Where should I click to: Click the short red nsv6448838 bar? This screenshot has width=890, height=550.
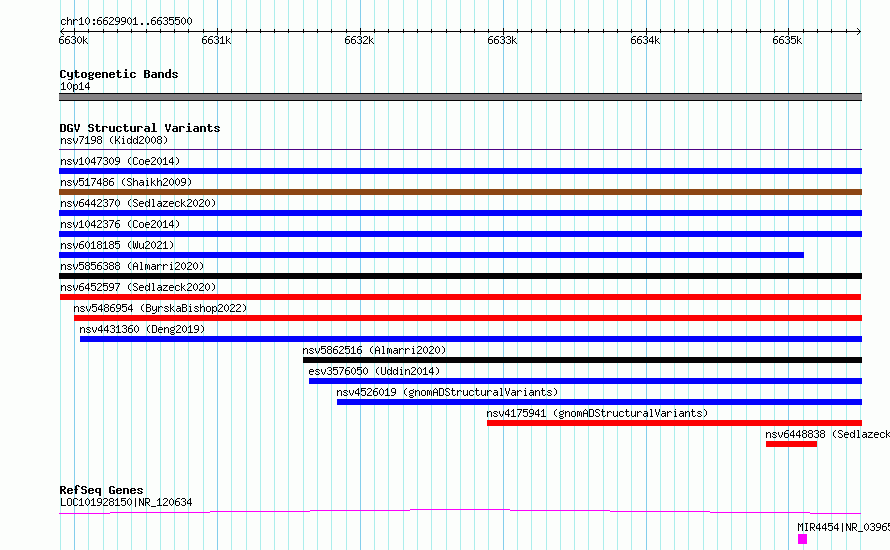791,444
